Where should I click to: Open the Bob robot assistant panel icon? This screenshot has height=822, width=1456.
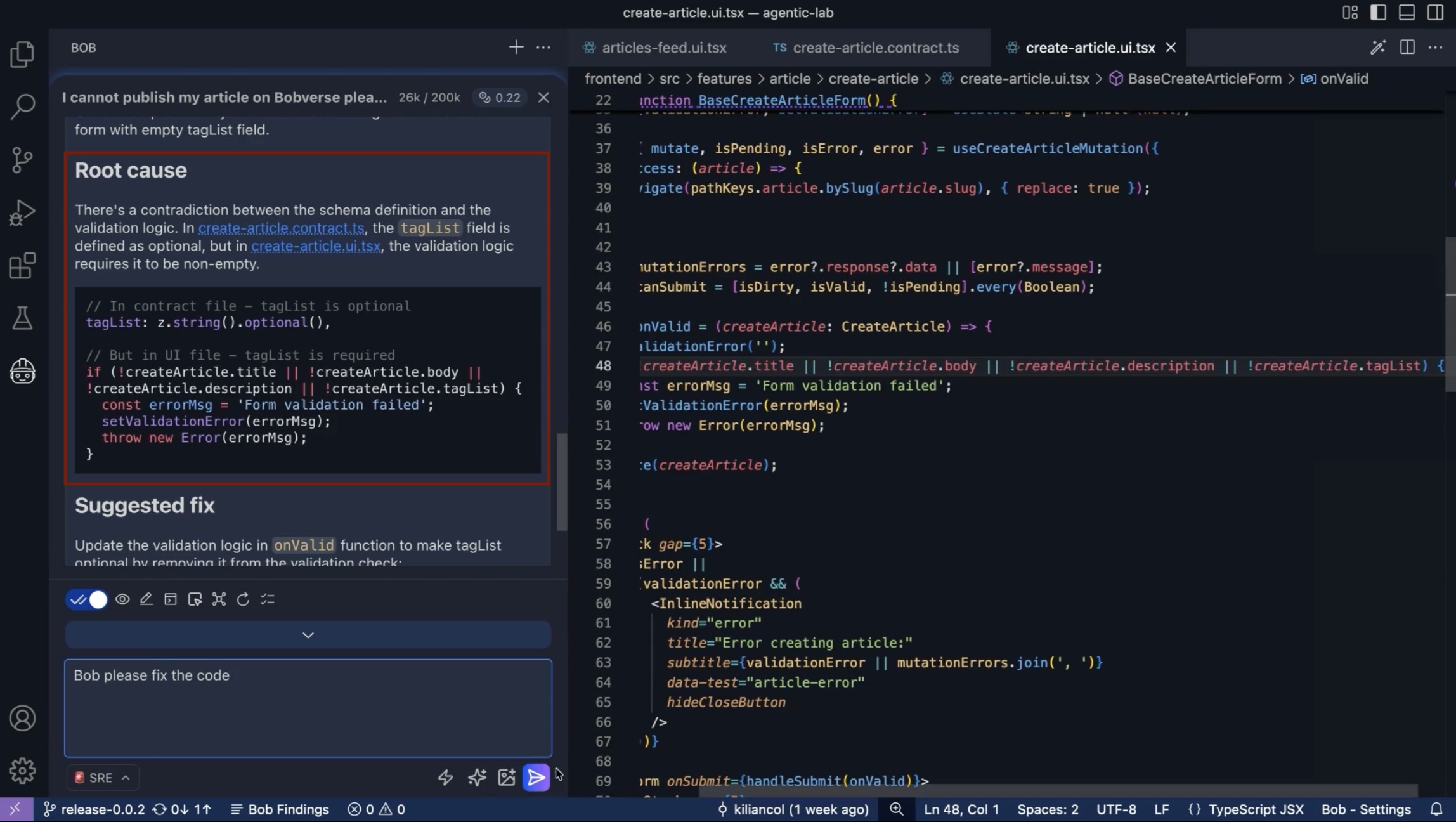click(x=22, y=371)
